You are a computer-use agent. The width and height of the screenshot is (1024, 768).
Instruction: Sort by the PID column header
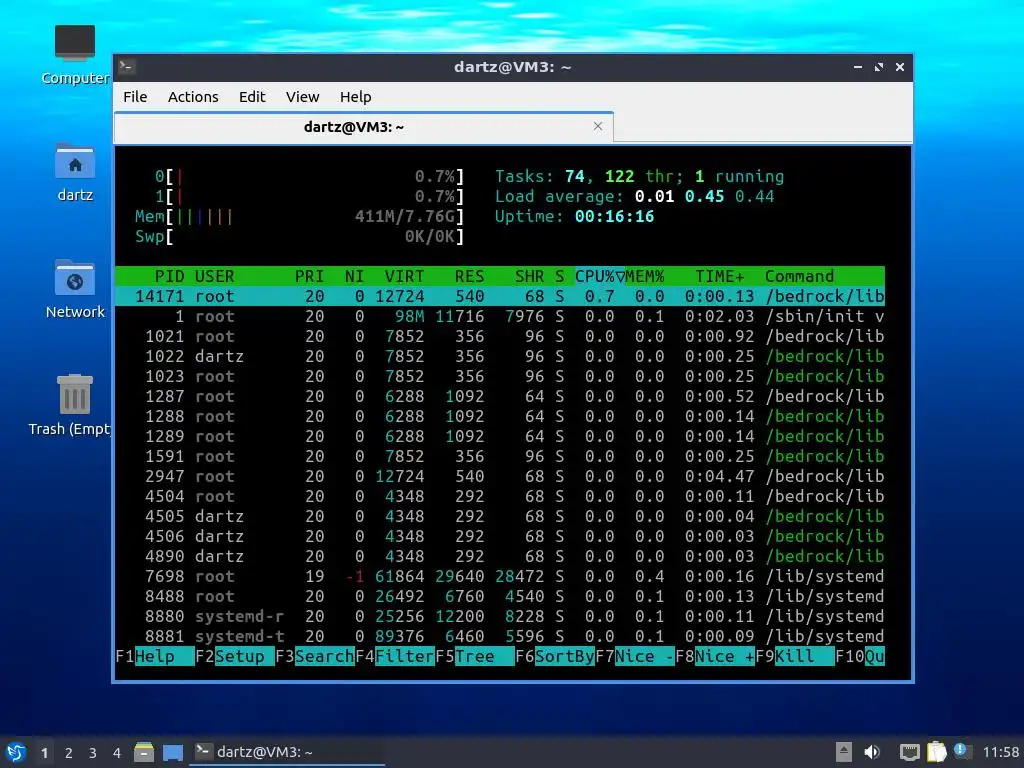169,276
